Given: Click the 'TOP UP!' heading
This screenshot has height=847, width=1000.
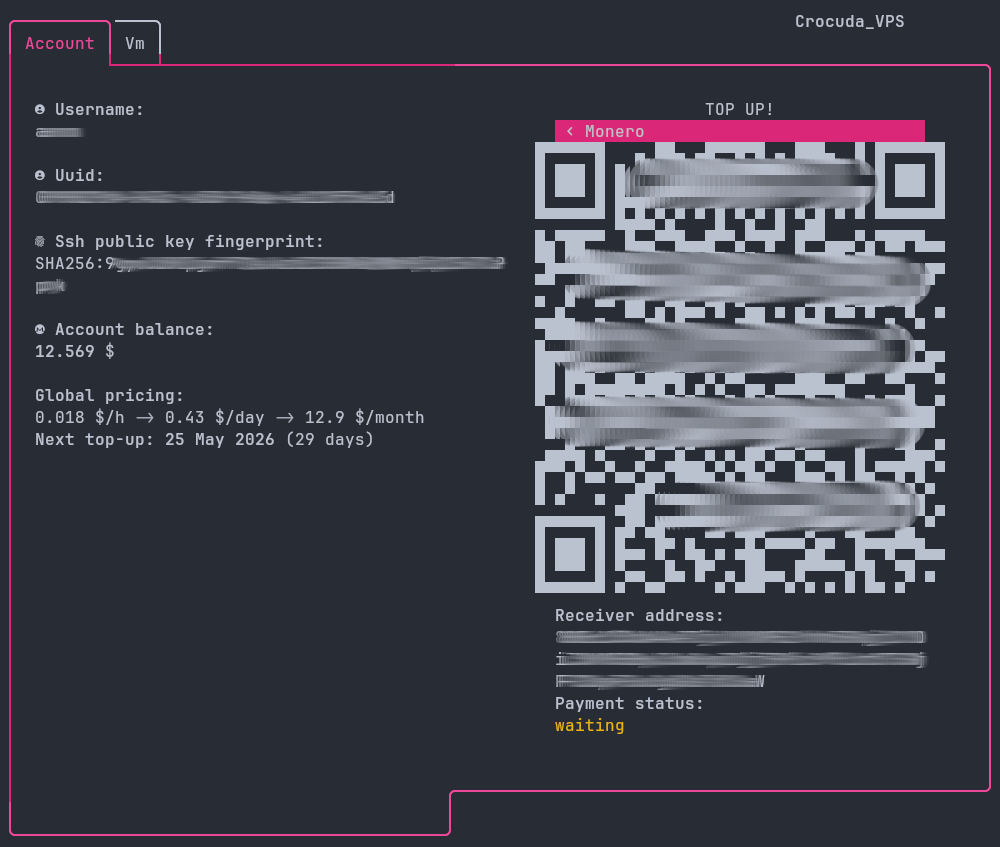Looking at the screenshot, I should coord(739,109).
